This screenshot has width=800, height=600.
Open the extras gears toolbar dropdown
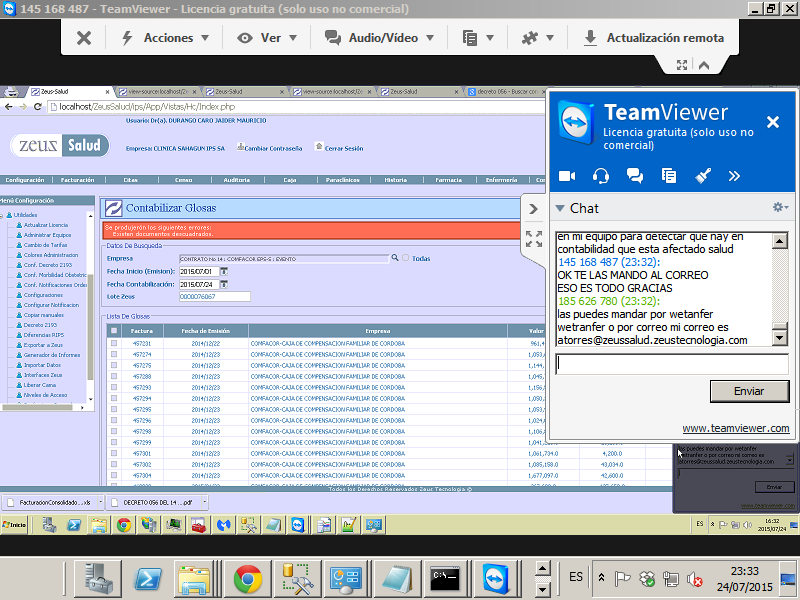[537, 38]
